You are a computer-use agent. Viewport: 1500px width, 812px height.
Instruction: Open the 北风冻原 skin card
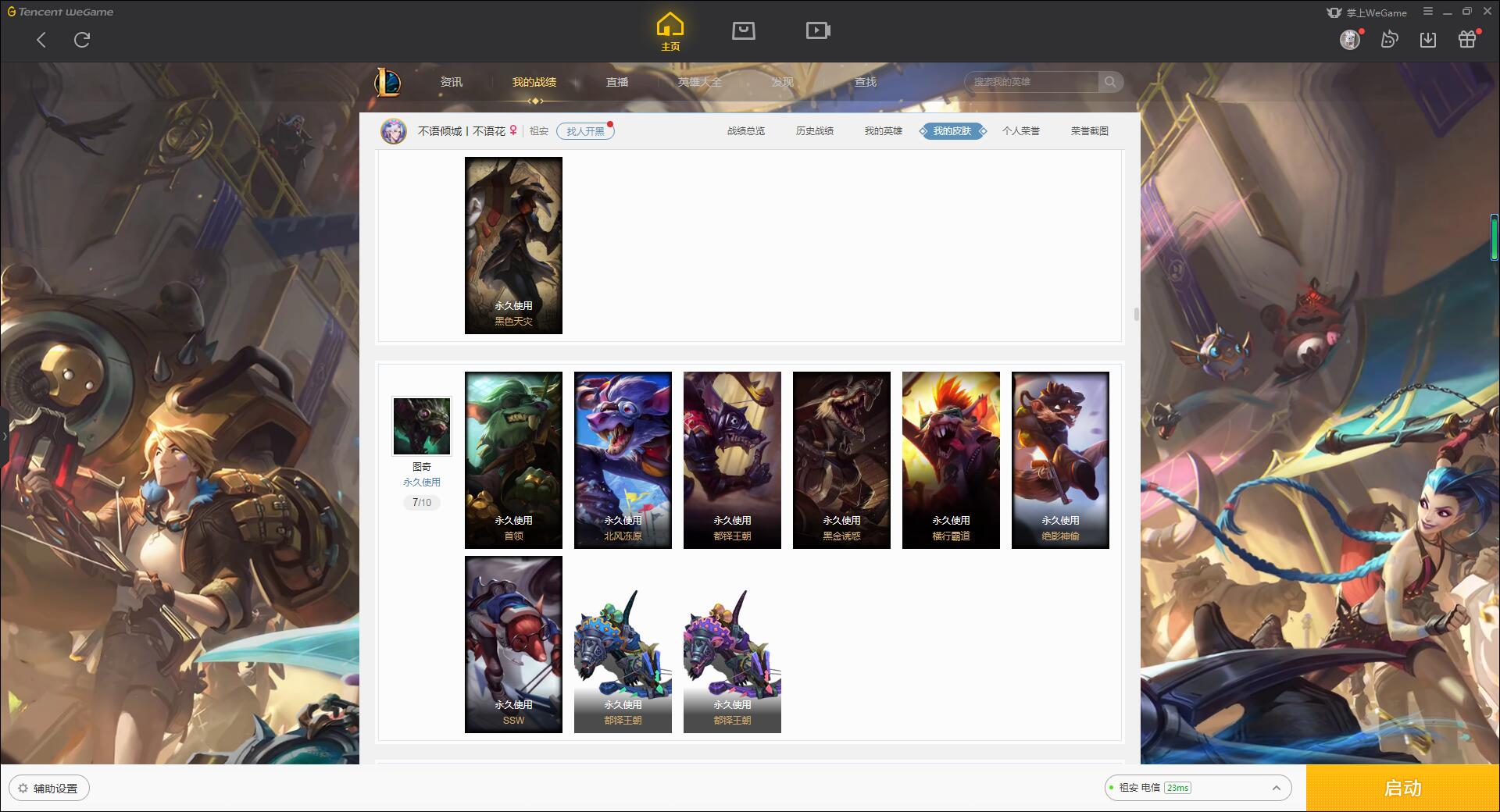623,460
